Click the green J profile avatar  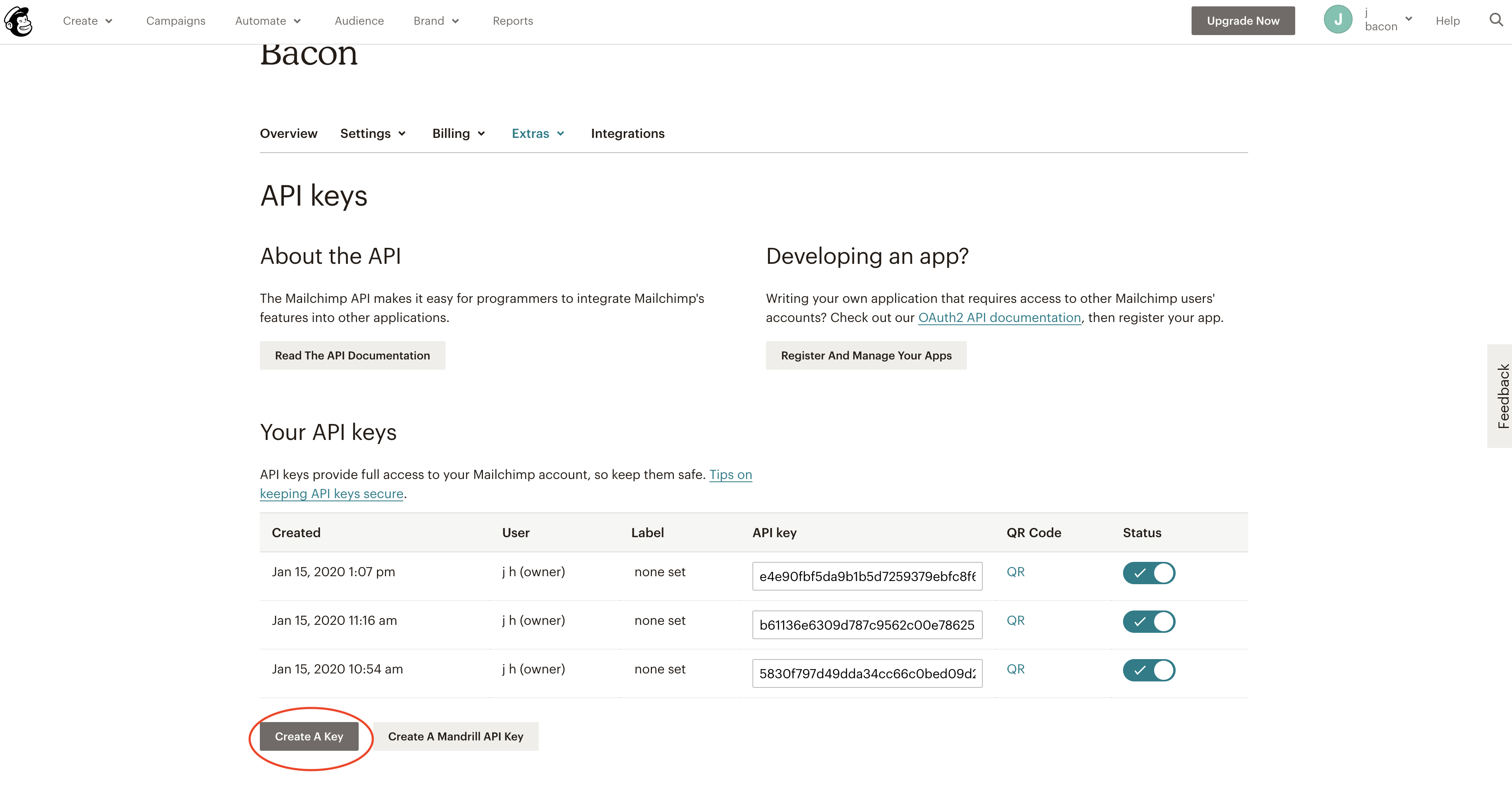click(x=1338, y=20)
